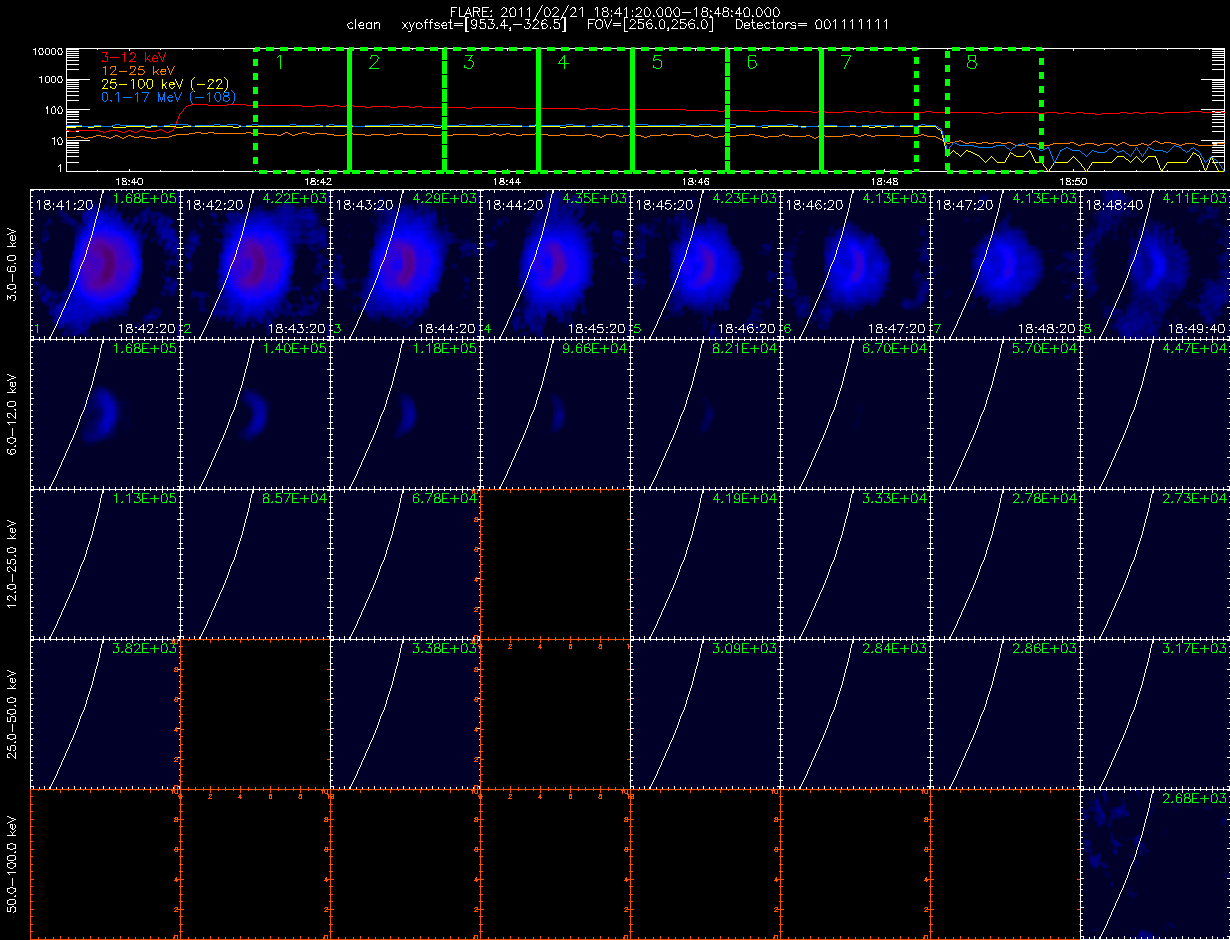
Task: Click the 6.70E+04 peak value label
Action: (896, 349)
